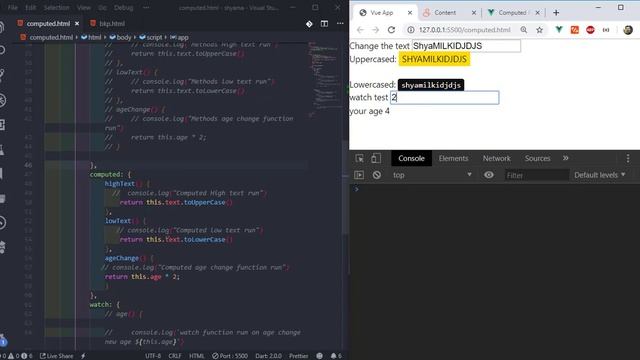
Task: Click the black shyamilkidjdjs lowercased label
Action: [431, 85]
